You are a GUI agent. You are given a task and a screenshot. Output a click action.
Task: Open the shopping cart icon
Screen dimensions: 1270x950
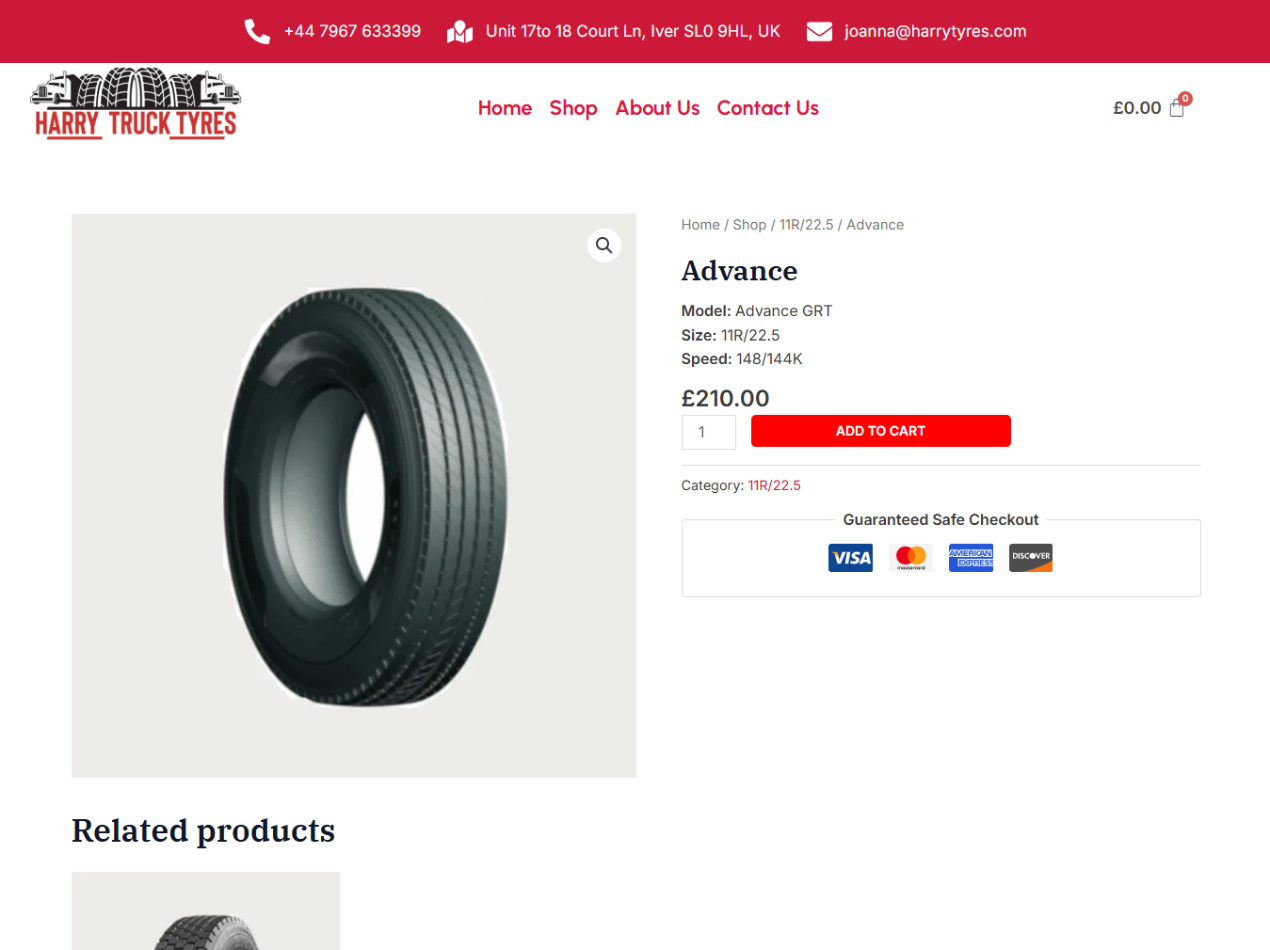tap(1176, 108)
